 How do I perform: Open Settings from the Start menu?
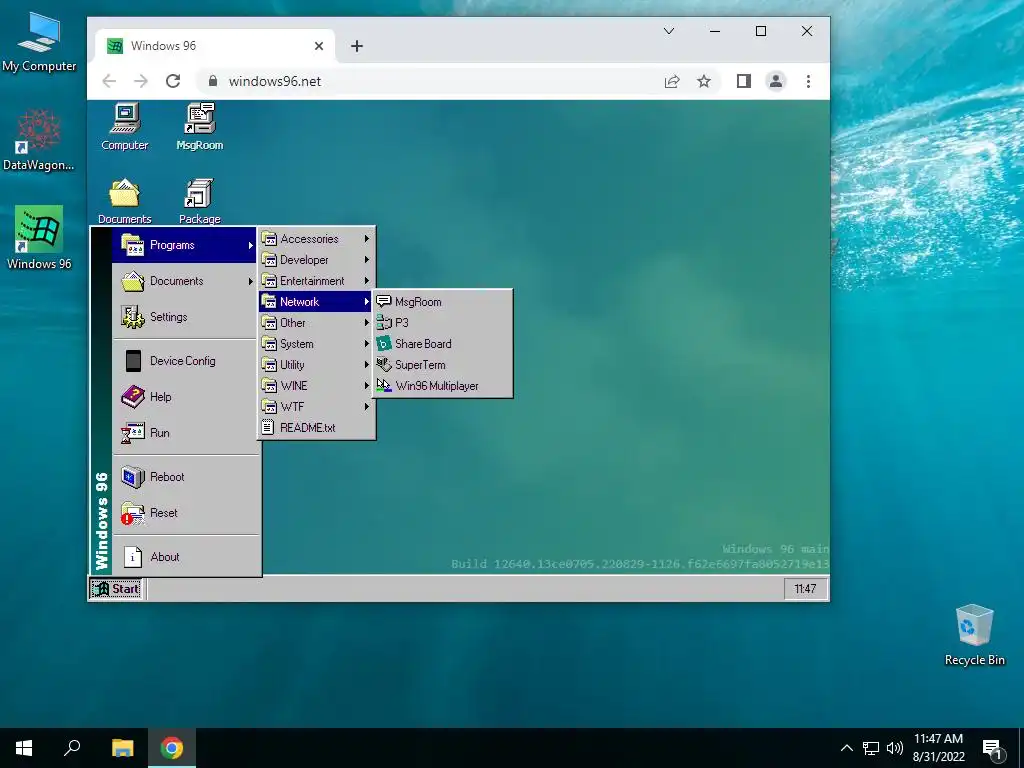(184, 317)
